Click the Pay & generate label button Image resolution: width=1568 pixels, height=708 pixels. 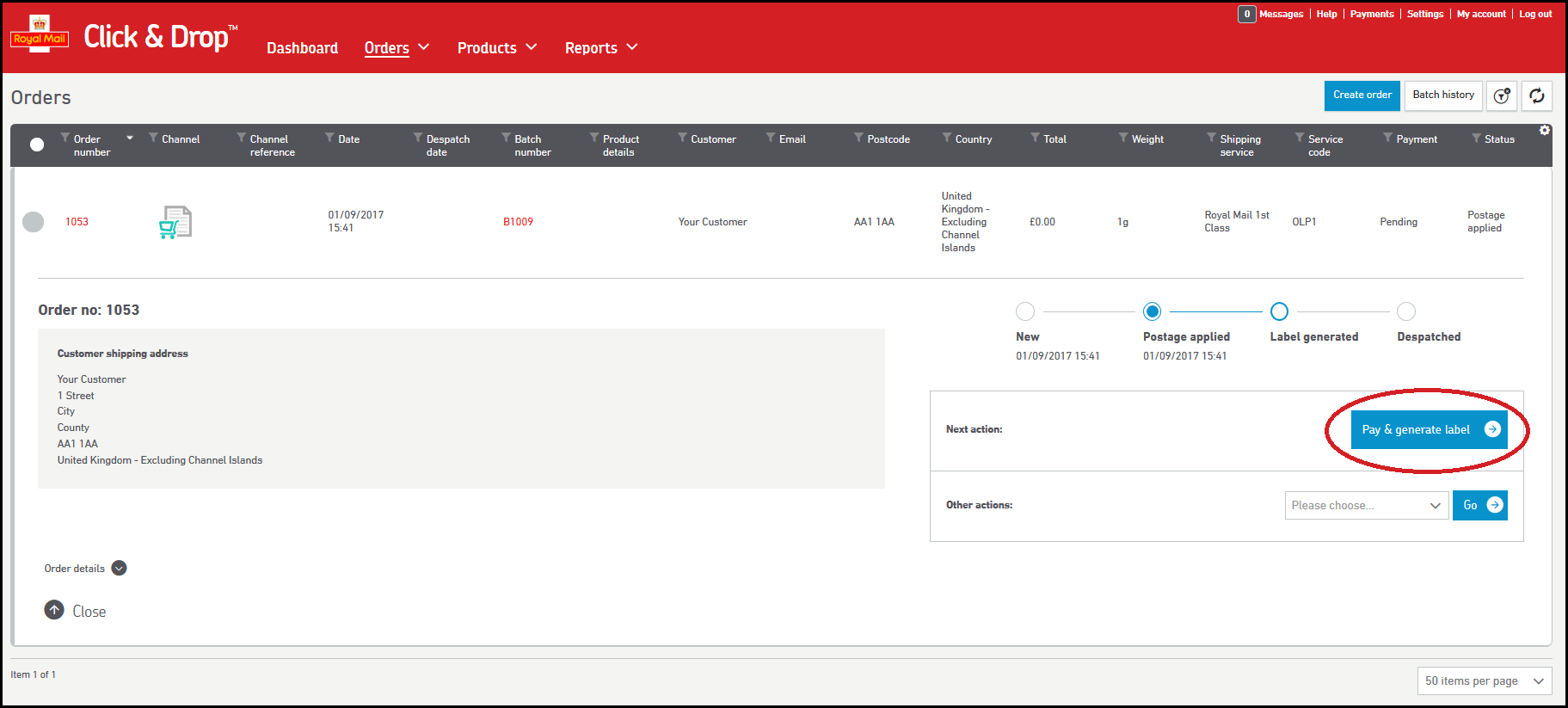(1428, 429)
